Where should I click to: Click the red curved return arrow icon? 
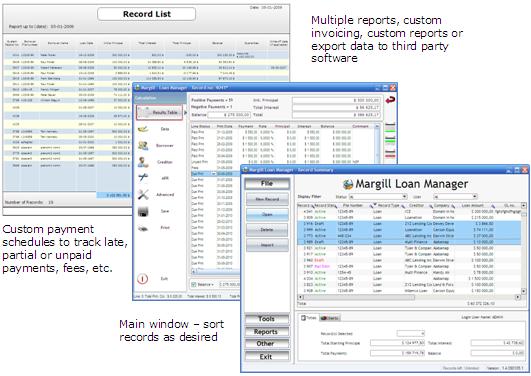[x=390, y=100]
